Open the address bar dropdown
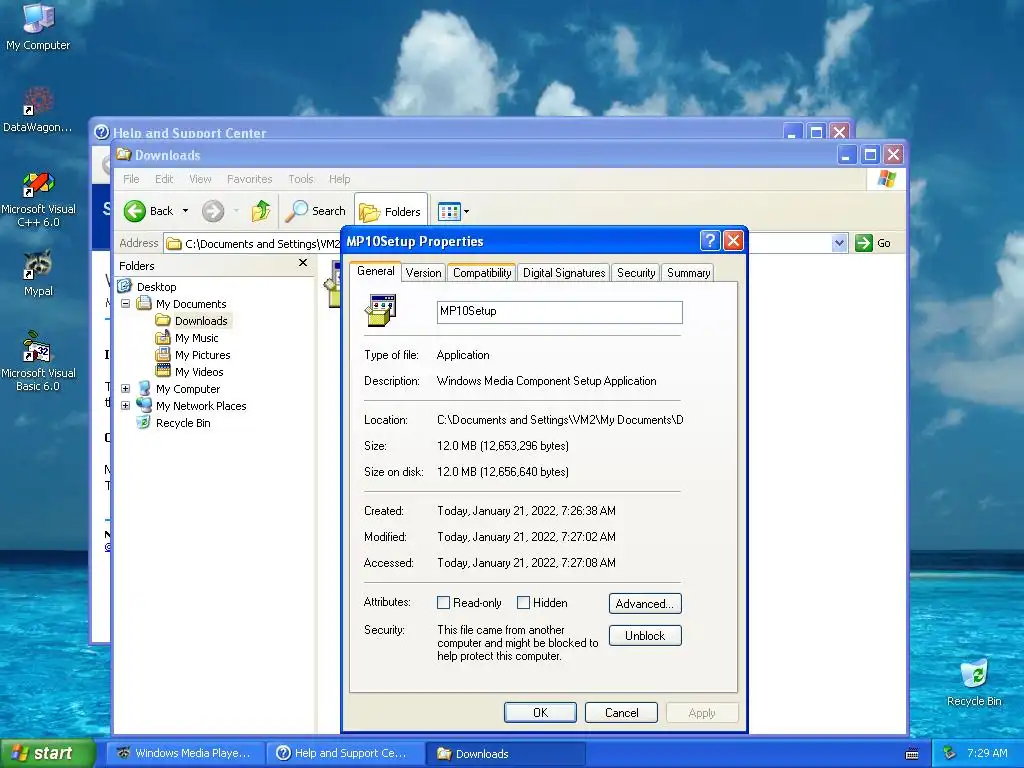Screen dimensions: 1024x768 point(839,243)
